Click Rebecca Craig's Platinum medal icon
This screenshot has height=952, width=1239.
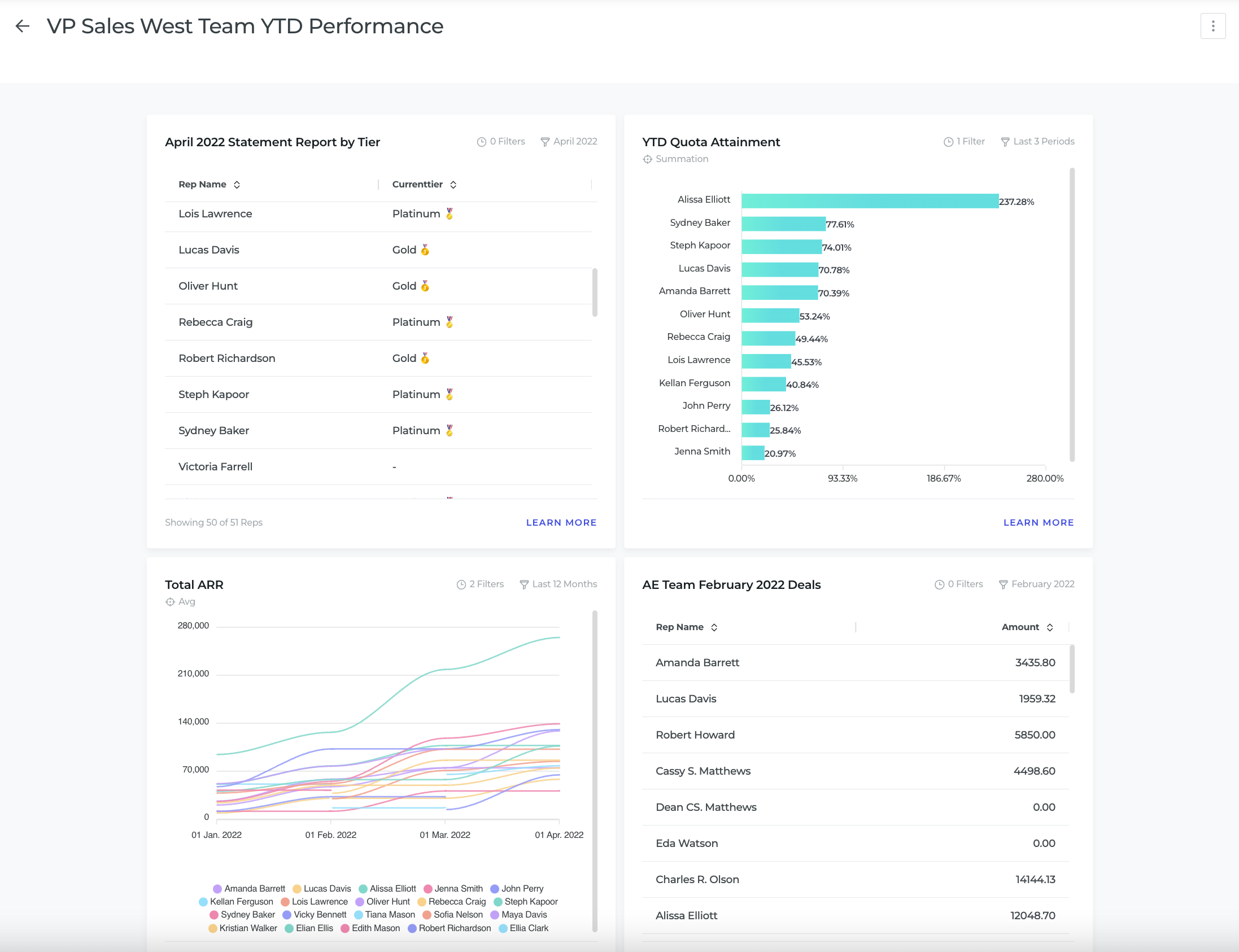click(450, 322)
